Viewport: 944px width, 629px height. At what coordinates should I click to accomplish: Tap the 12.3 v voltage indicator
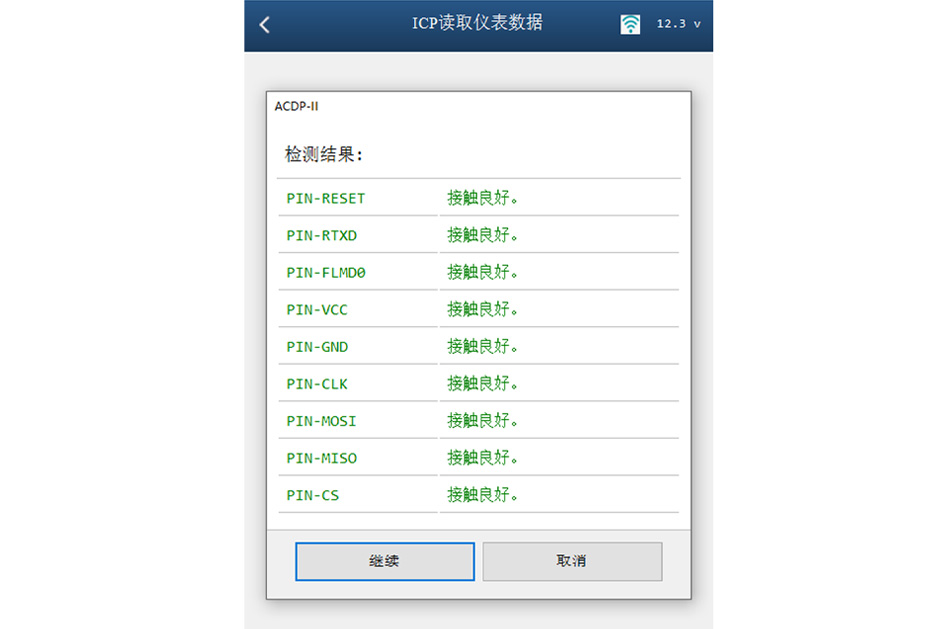(679, 24)
